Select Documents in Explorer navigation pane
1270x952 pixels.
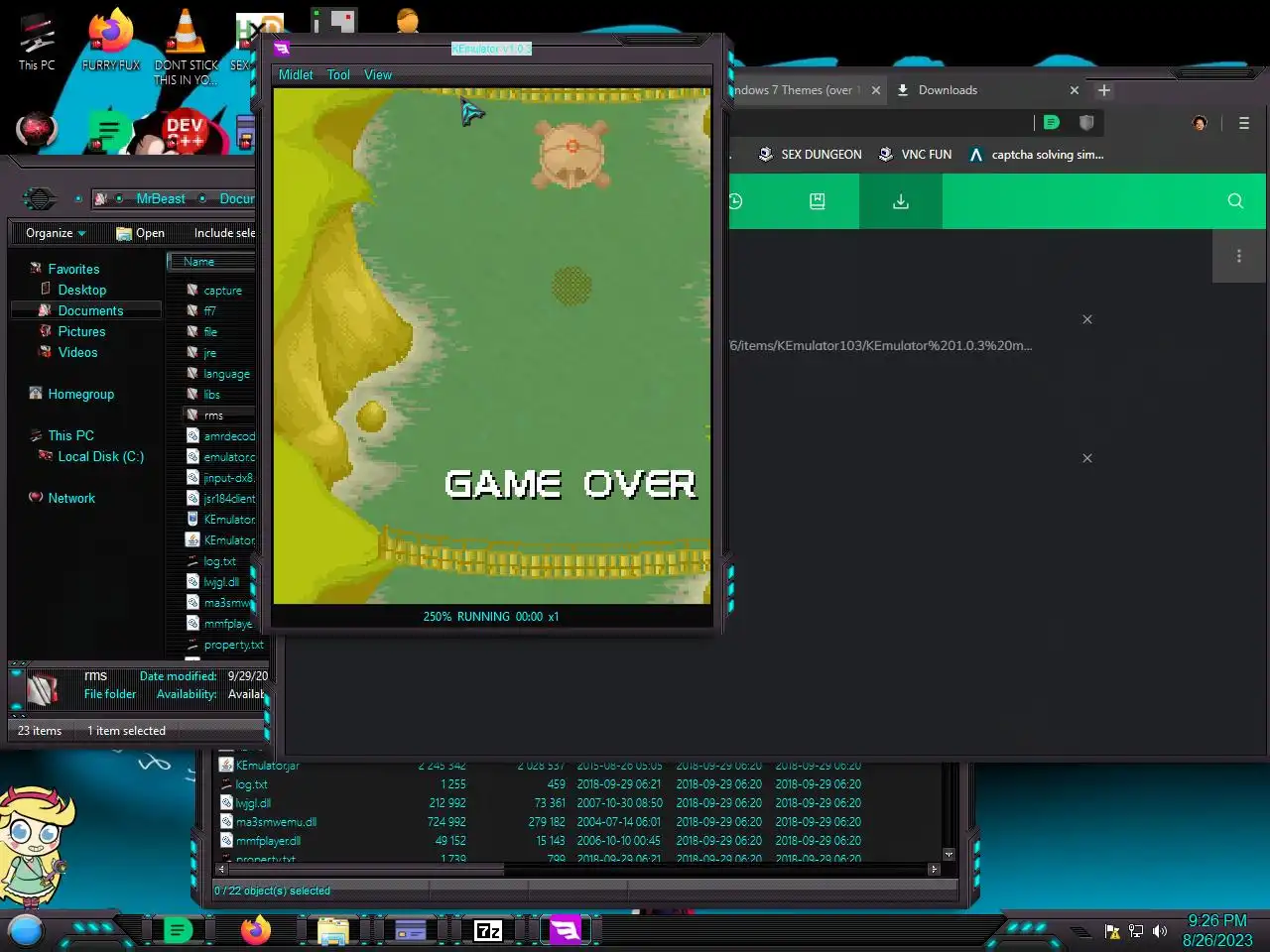pyautogui.click(x=90, y=310)
